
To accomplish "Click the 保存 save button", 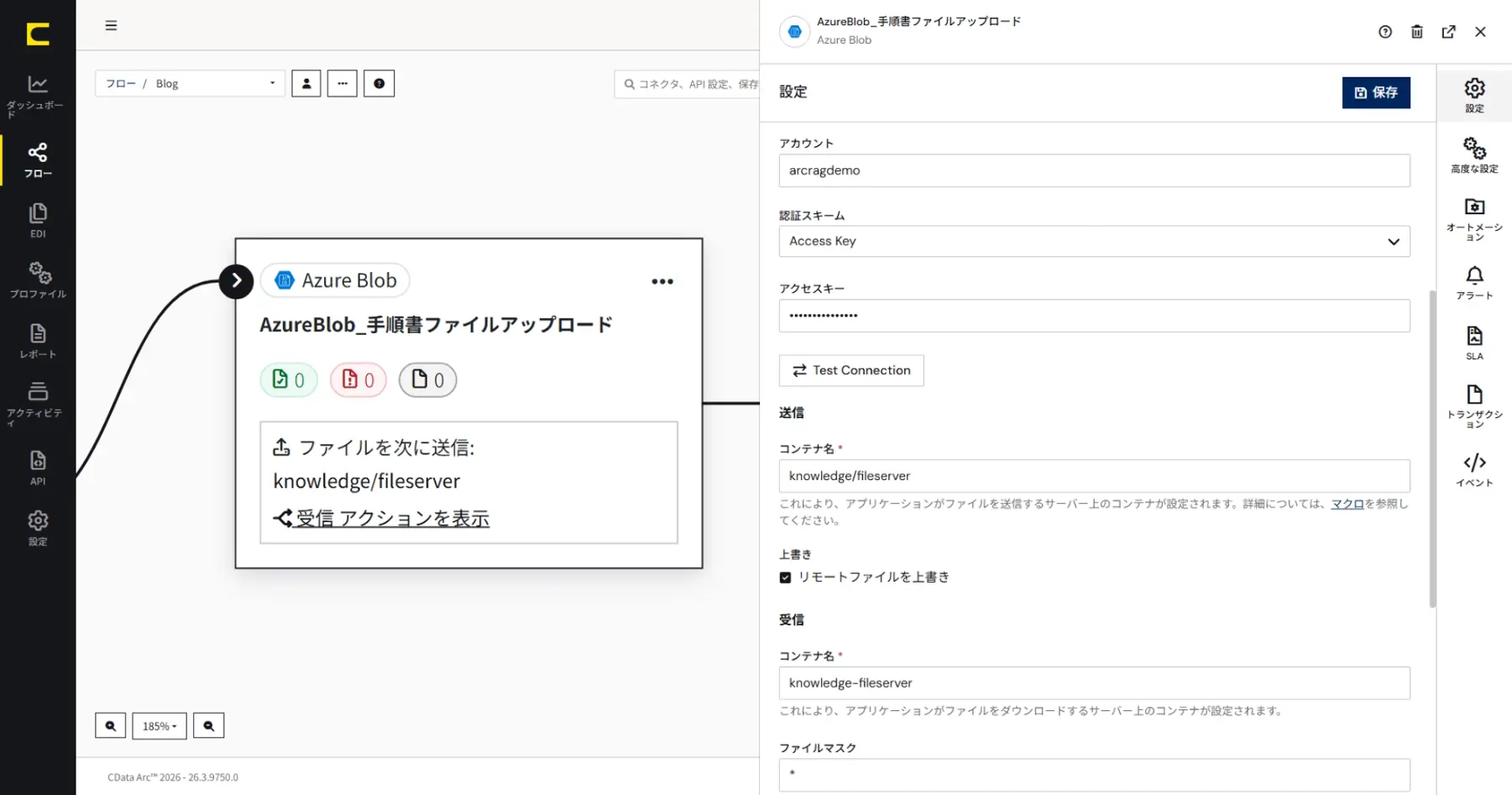I will point(1376,92).
